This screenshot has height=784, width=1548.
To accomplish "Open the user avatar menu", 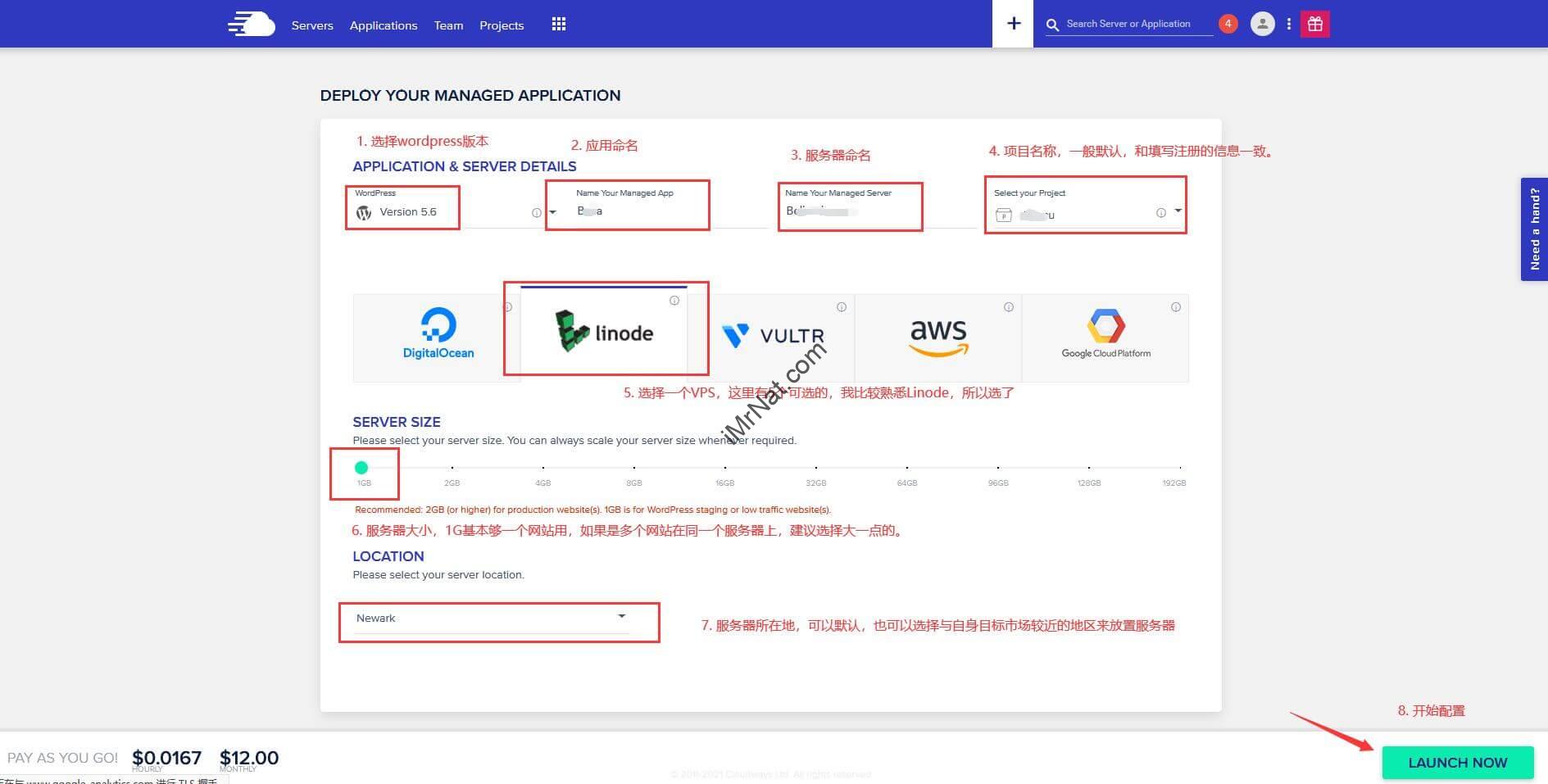I will coord(1262,24).
